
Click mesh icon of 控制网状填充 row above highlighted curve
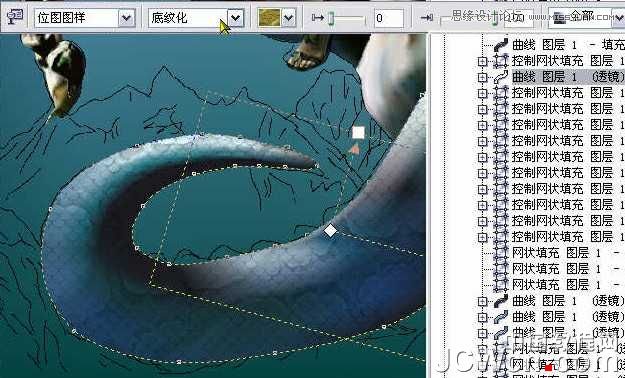click(501, 61)
